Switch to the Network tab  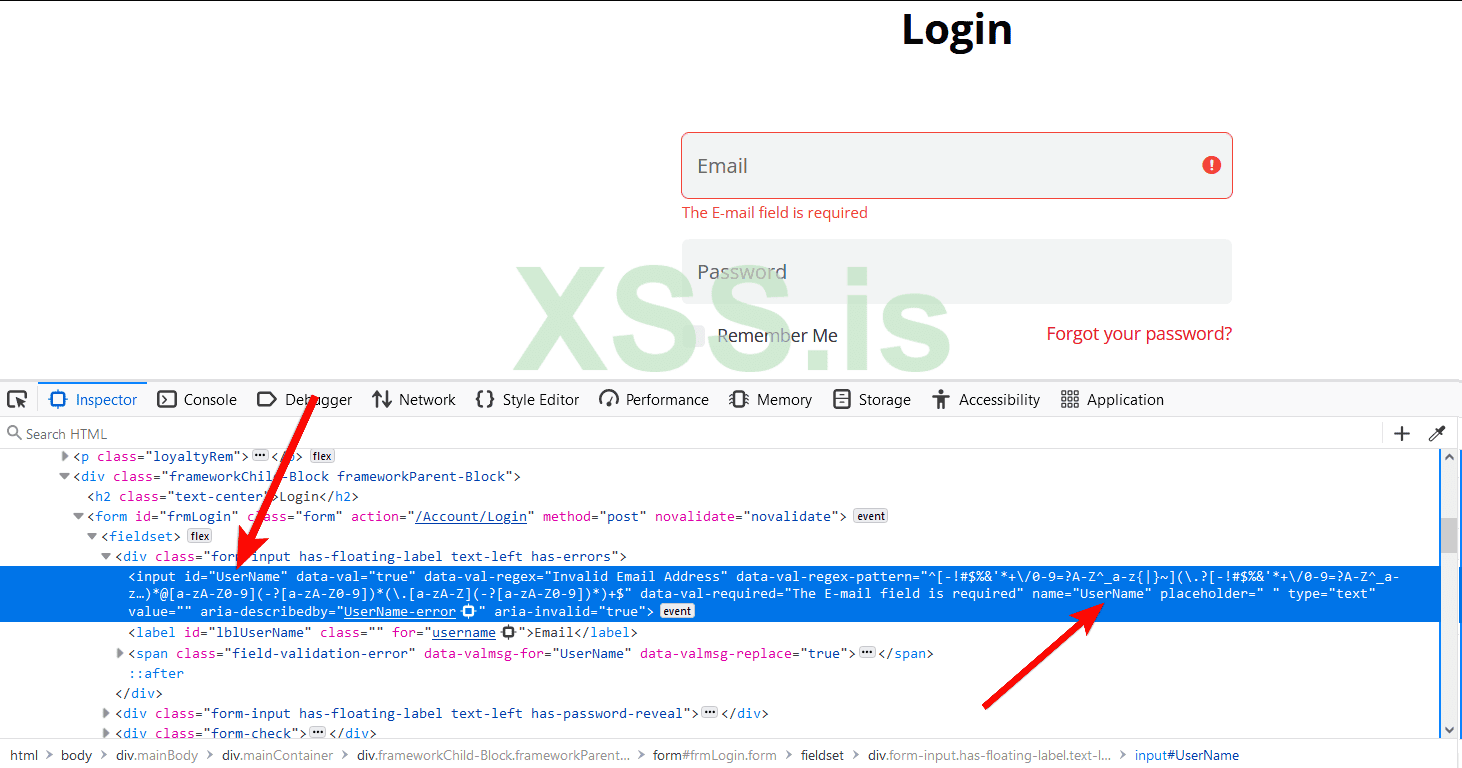coord(413,399)
